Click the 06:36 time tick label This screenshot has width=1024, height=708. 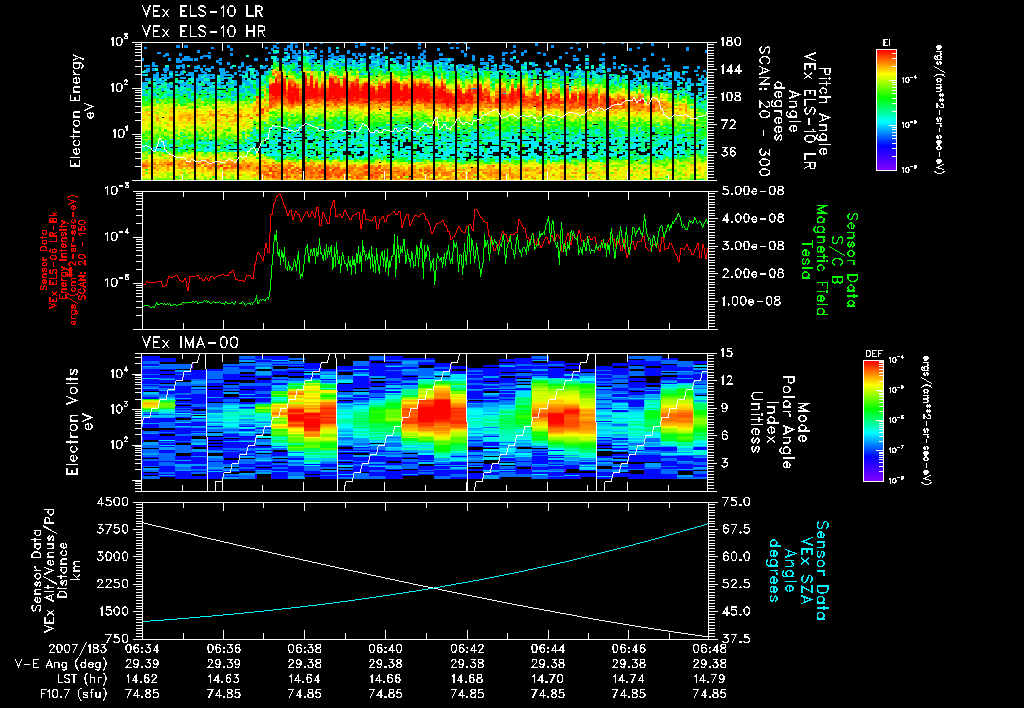coord(223,649)
